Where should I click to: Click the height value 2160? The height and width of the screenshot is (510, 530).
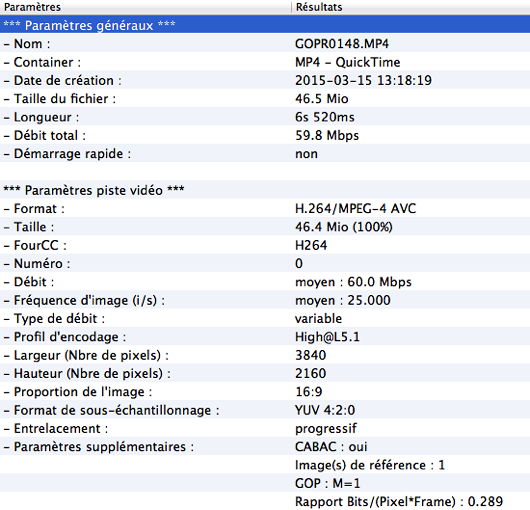[x=311, y=373]
